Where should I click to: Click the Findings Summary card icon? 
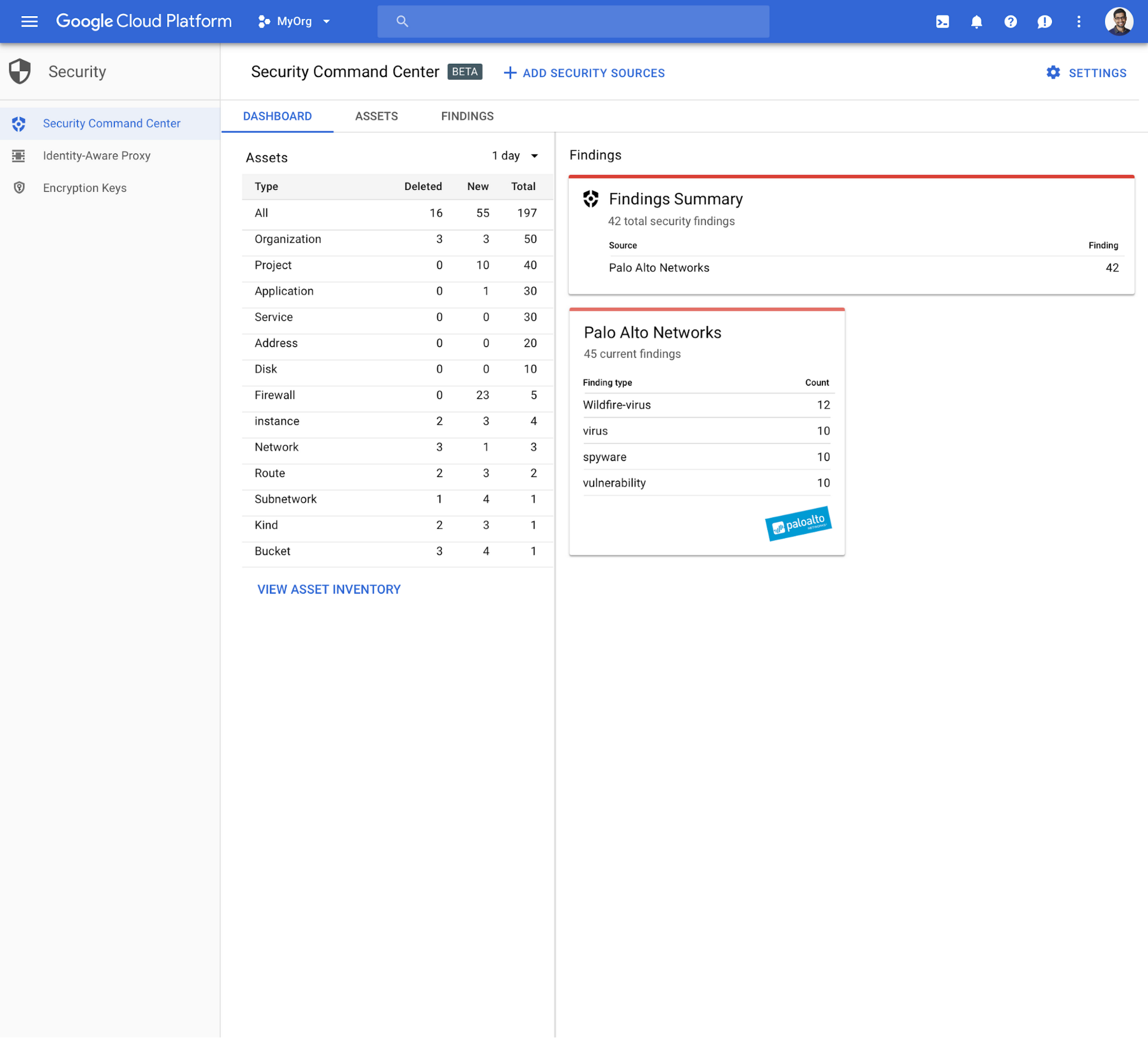click(x=591, y=199)
